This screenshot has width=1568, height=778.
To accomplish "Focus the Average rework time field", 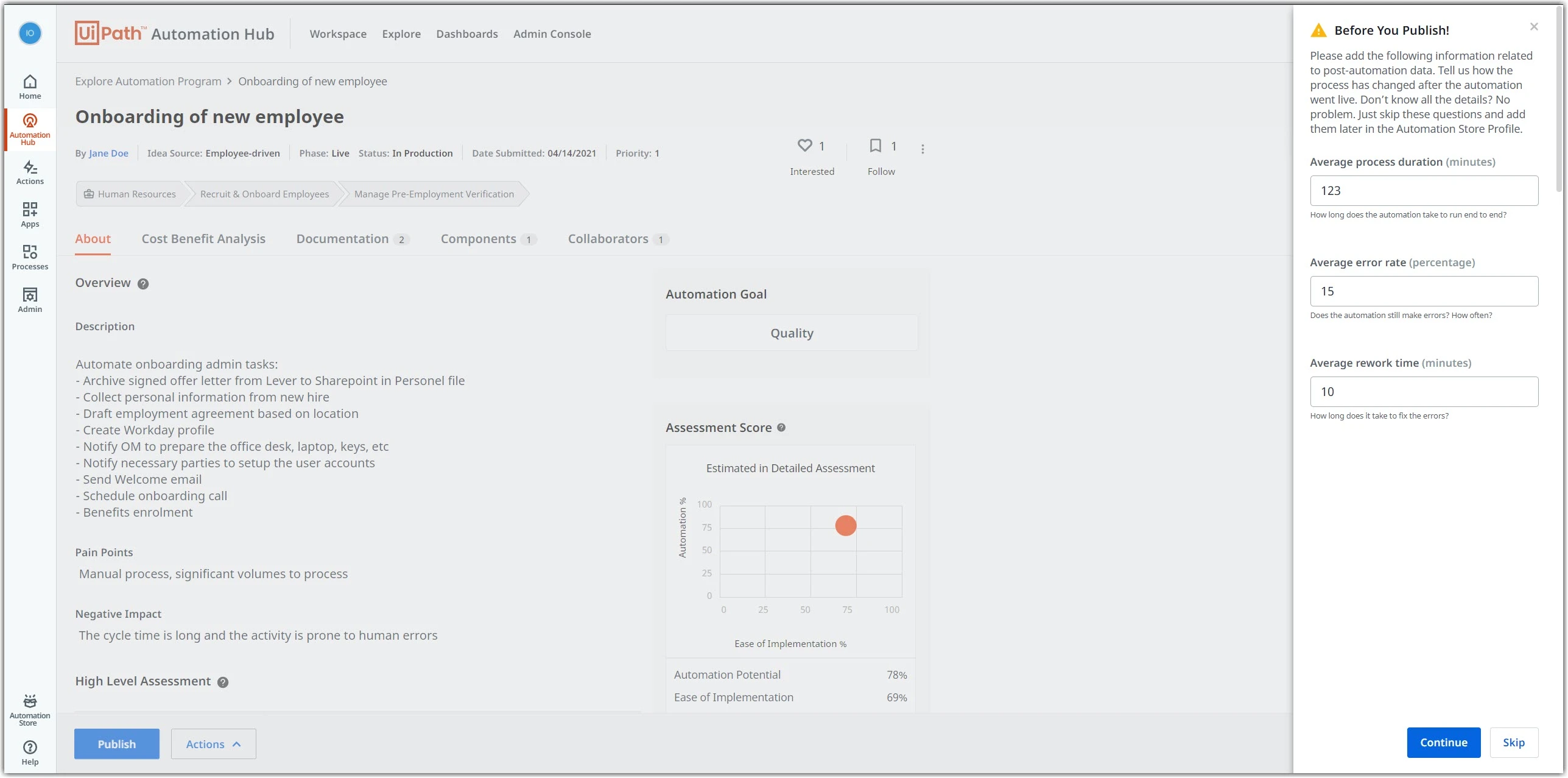I will (1424, 392).
